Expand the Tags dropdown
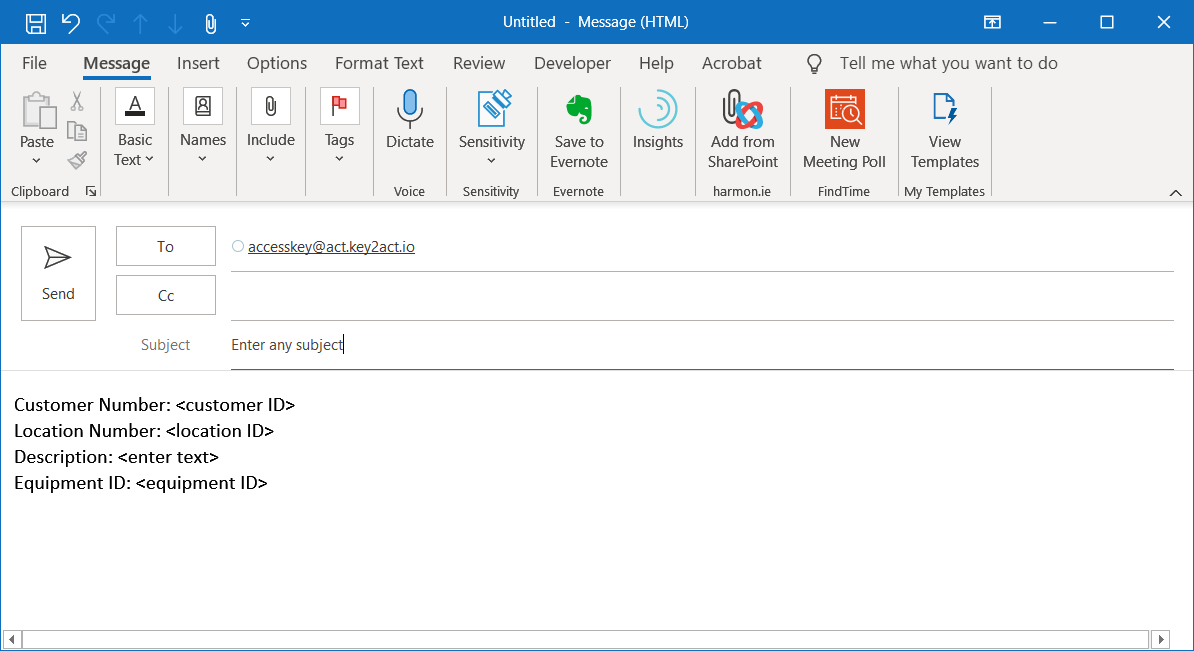The height and width of the screenshot is (651, 1194). coord(339,158)
